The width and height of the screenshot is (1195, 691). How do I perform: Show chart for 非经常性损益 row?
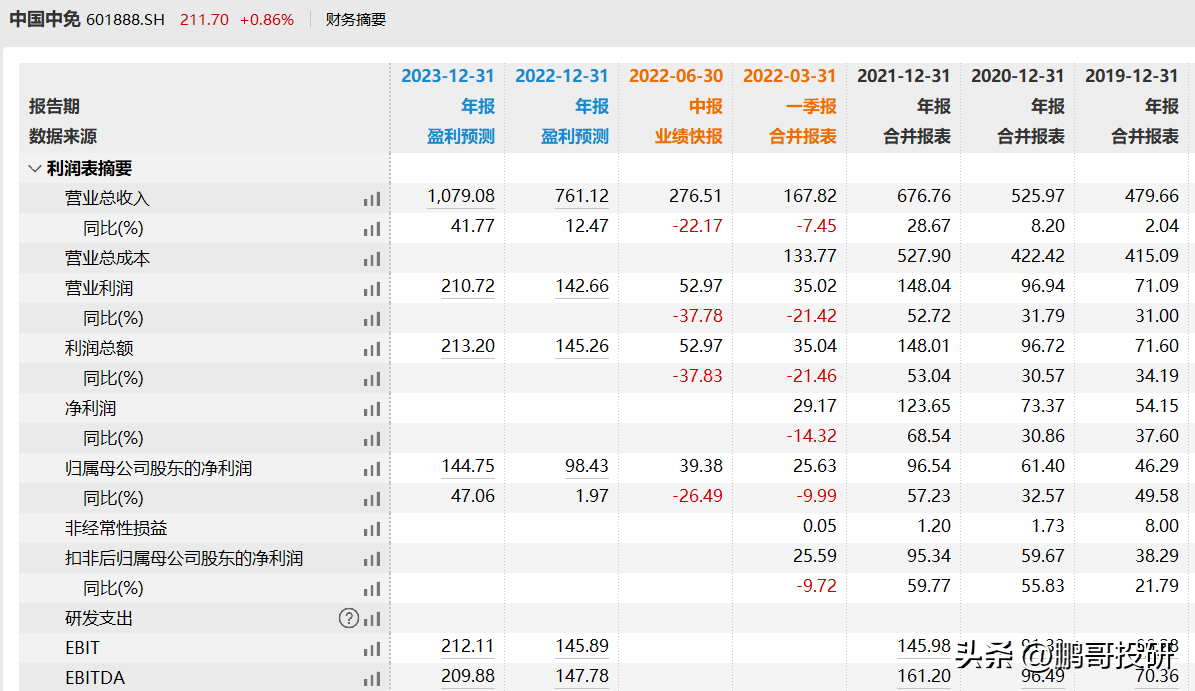[x=372, y=529]
